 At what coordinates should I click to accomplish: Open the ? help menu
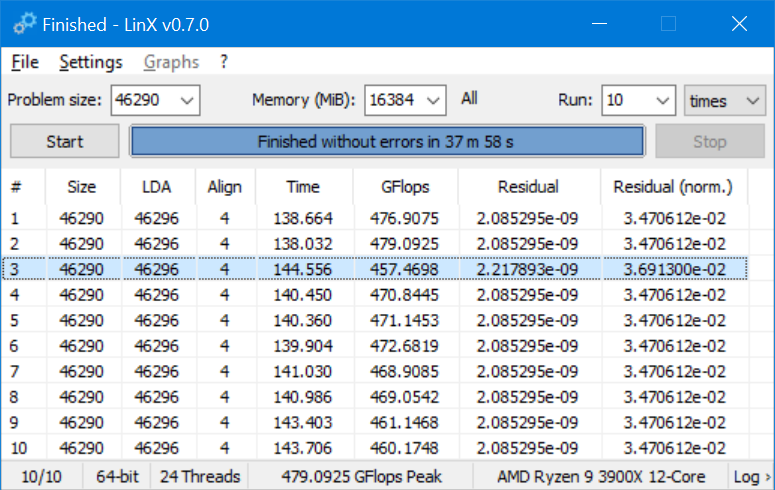coord(224,62)
